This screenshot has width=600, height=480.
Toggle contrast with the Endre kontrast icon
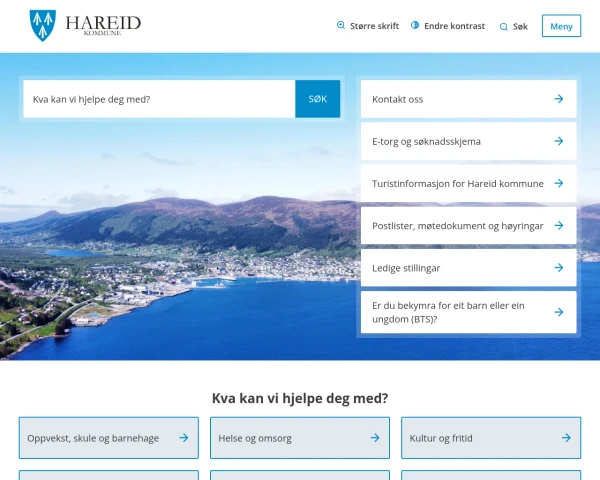415,25
